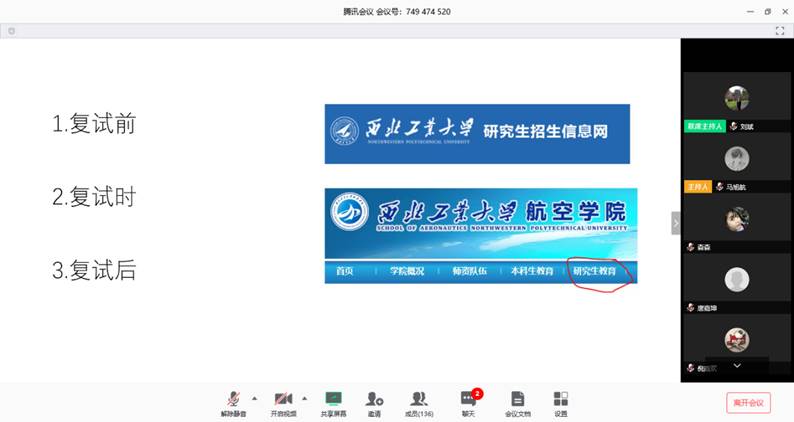Image resolution: width=794 pixels, height=422 pixels.
Task: Click the meeting info icon at top-left
Action: [x=11, y=31]
